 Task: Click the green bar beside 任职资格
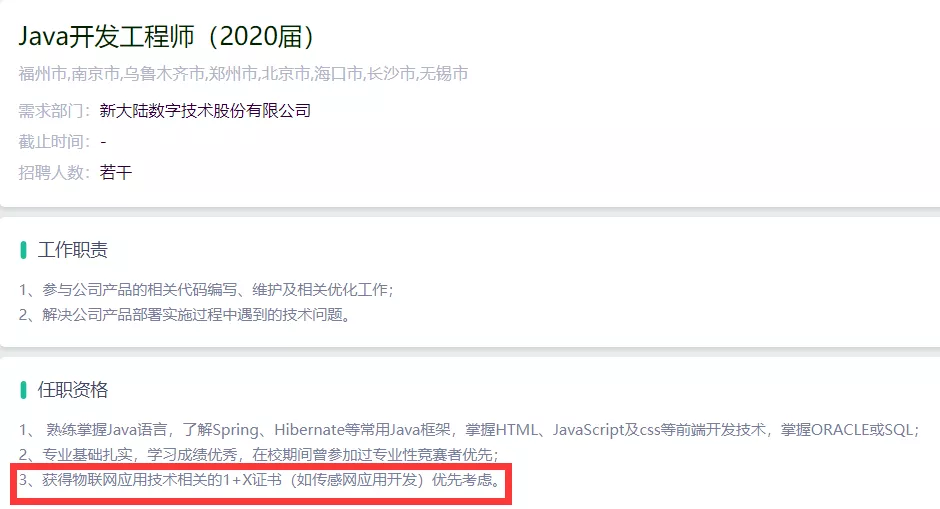[x=23, y=390]
